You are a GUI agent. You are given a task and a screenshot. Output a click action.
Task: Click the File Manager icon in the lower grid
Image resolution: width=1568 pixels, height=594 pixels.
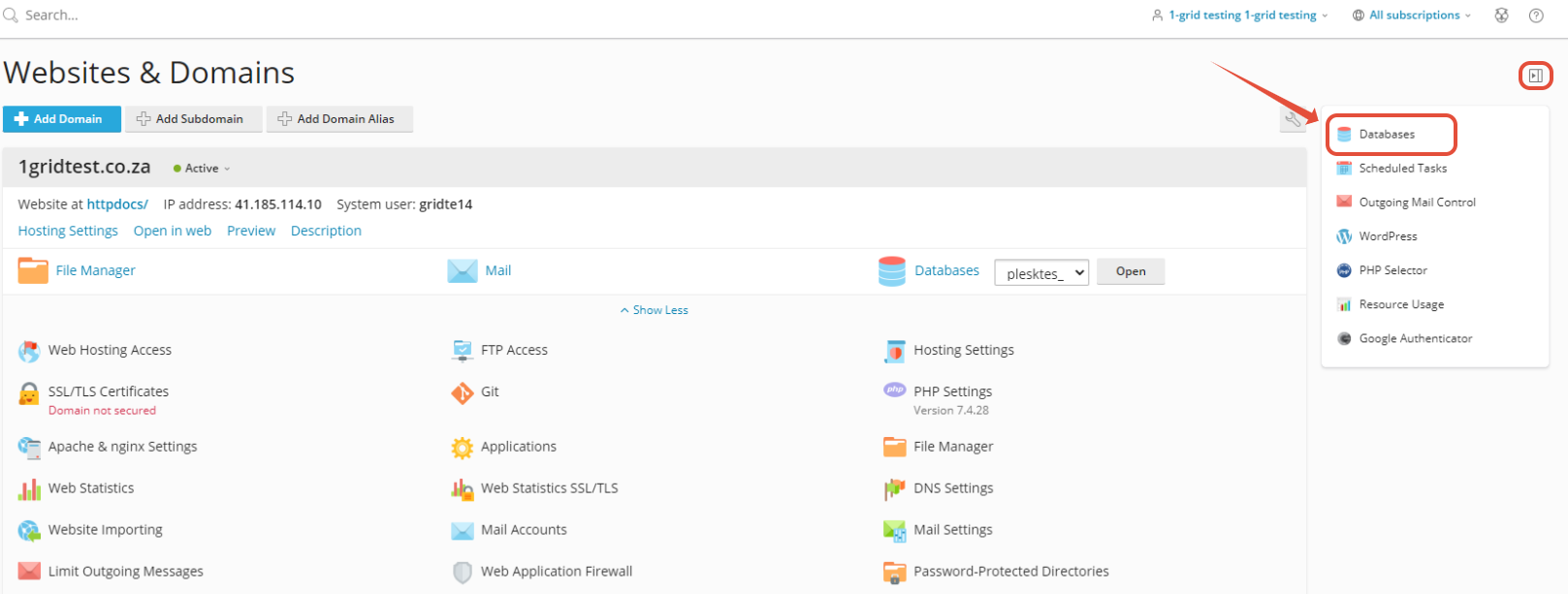(x=894, y=447)
